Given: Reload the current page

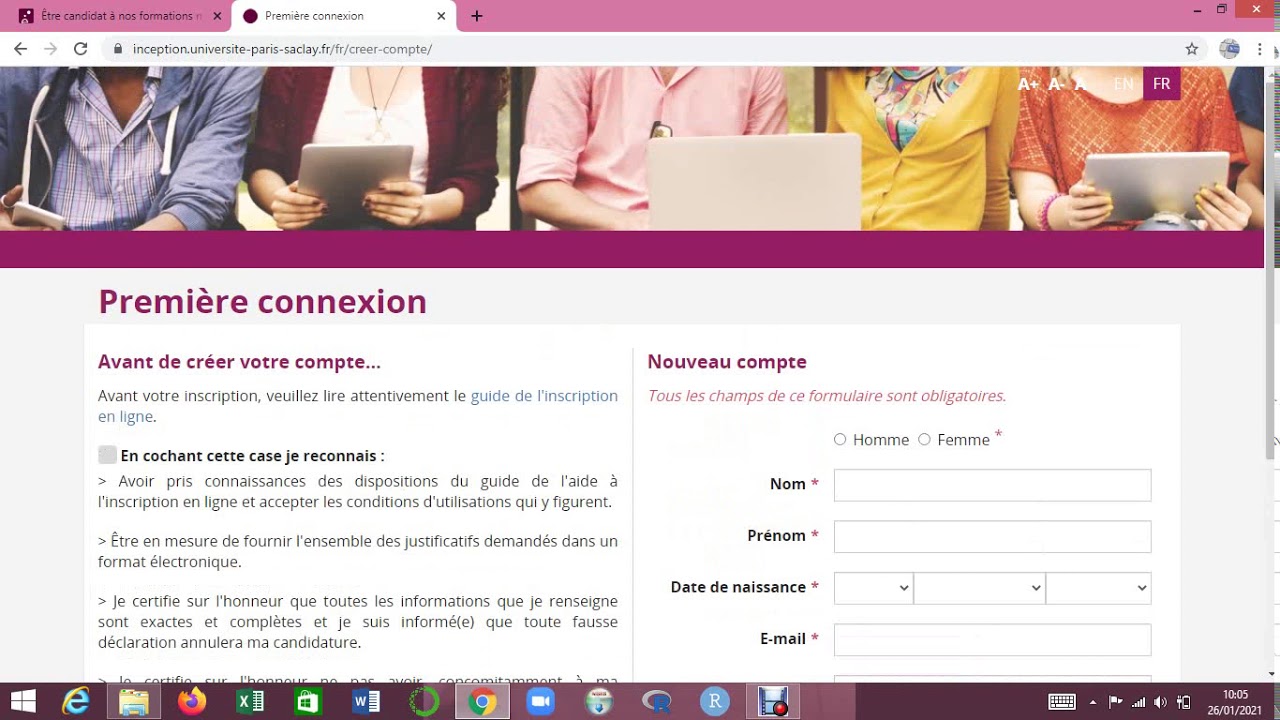Looking at the screenshot, I should (81, 48).
